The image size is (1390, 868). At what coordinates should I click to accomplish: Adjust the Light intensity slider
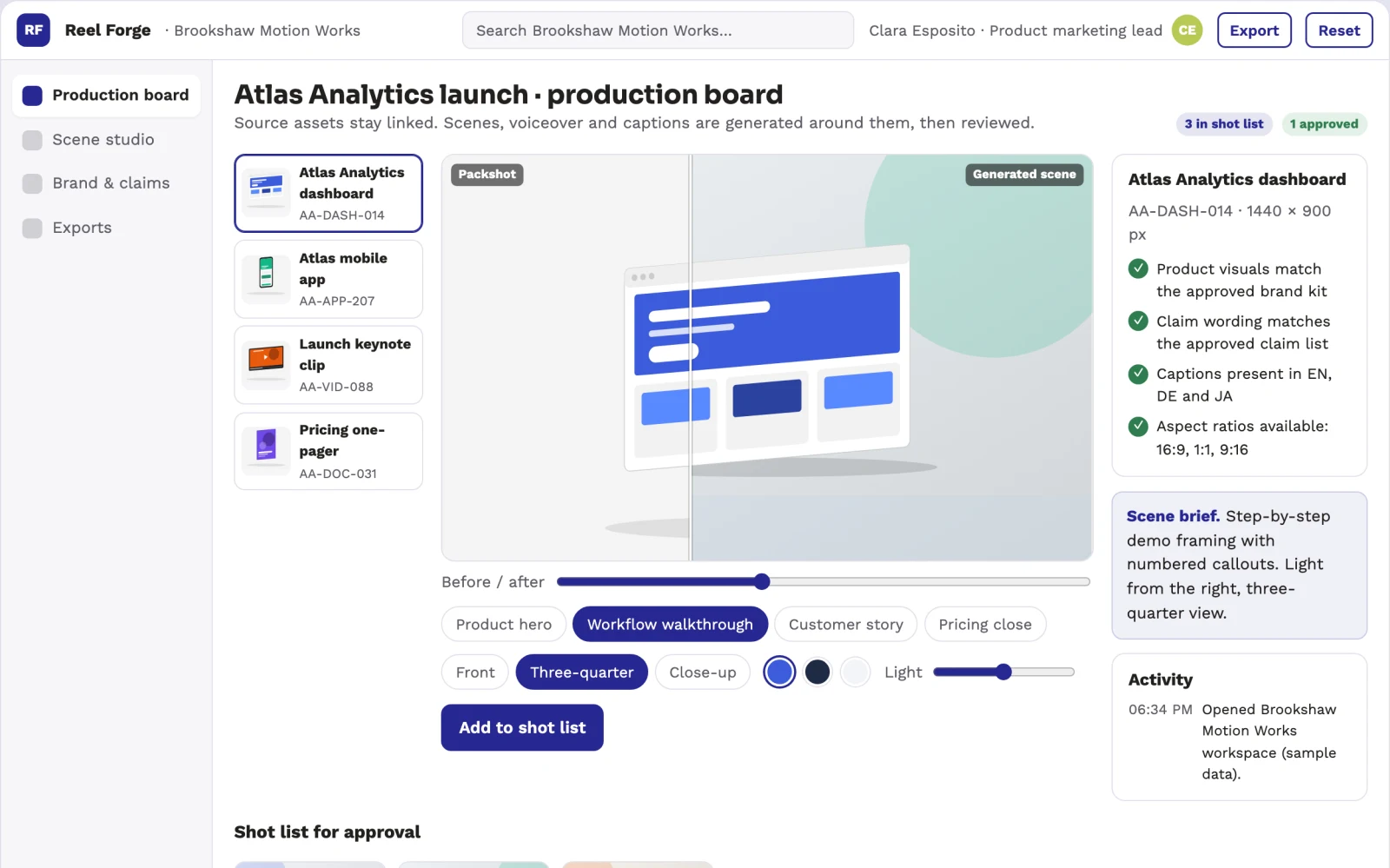pos(1003,672)
